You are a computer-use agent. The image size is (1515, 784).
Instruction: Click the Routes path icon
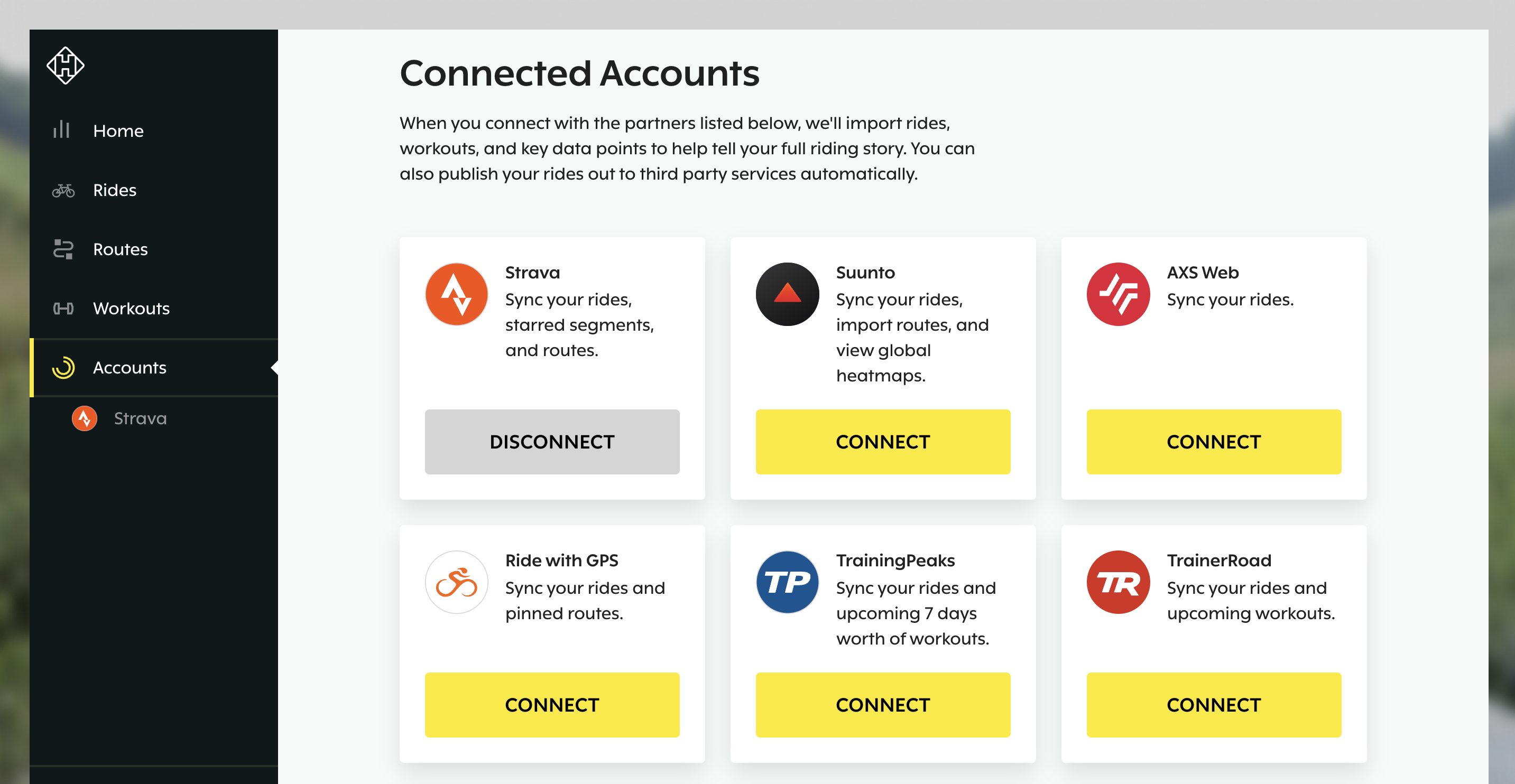(63, 249)
